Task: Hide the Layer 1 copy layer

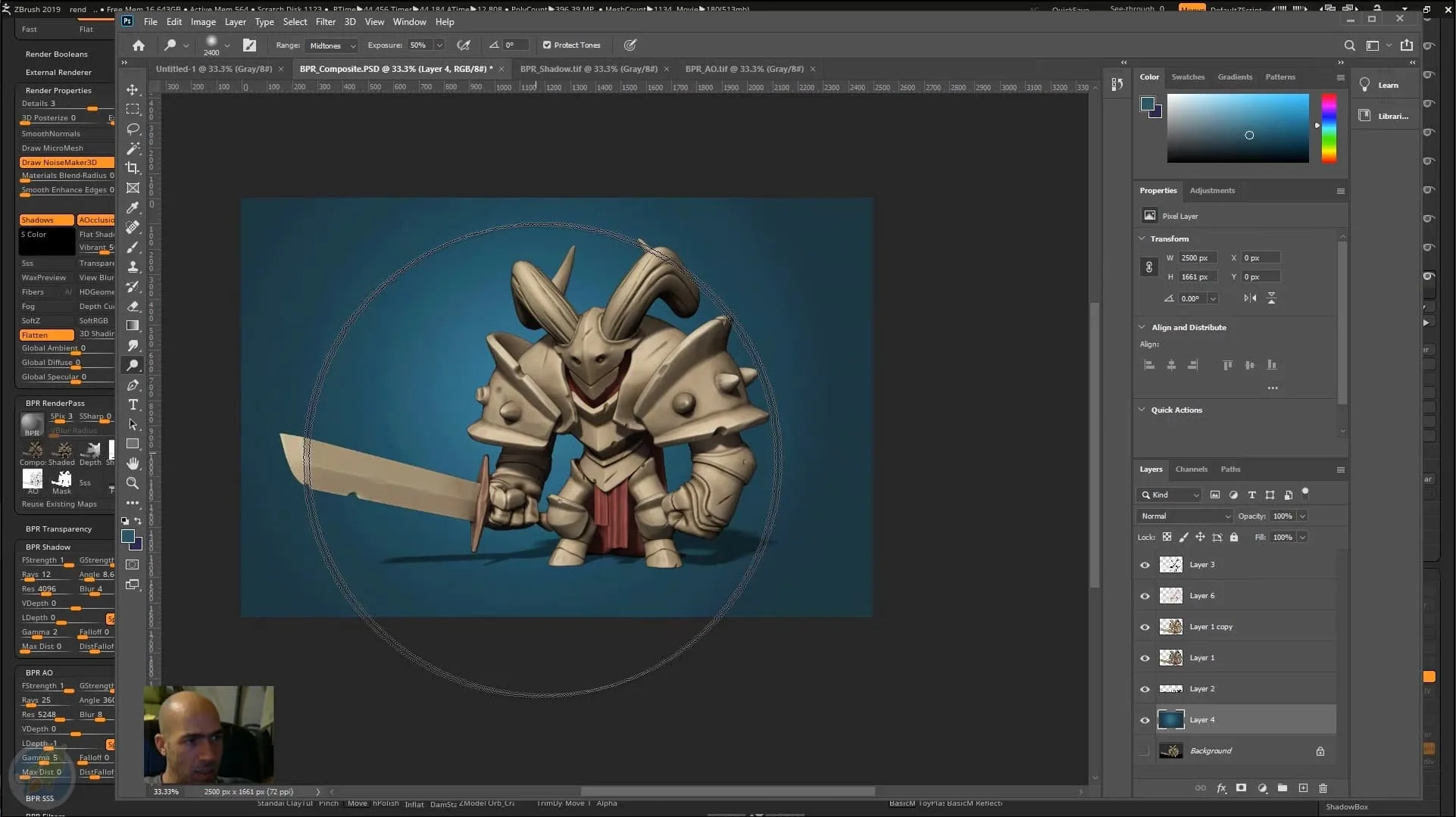Action: click(x=1145, y=627)
